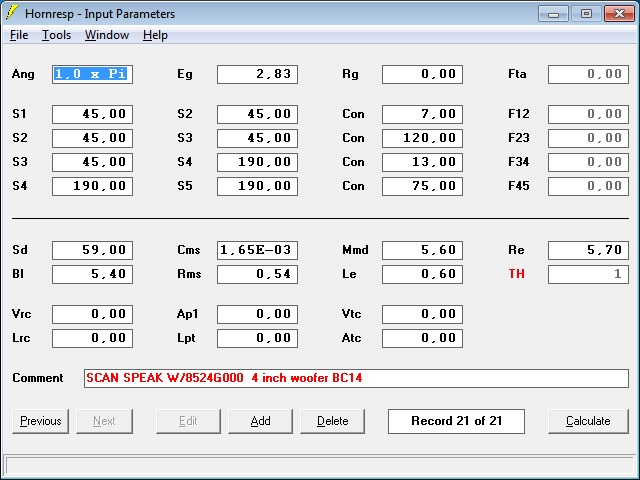Click the red TH label
640x480 pixels.
click(x=516, y=274)
